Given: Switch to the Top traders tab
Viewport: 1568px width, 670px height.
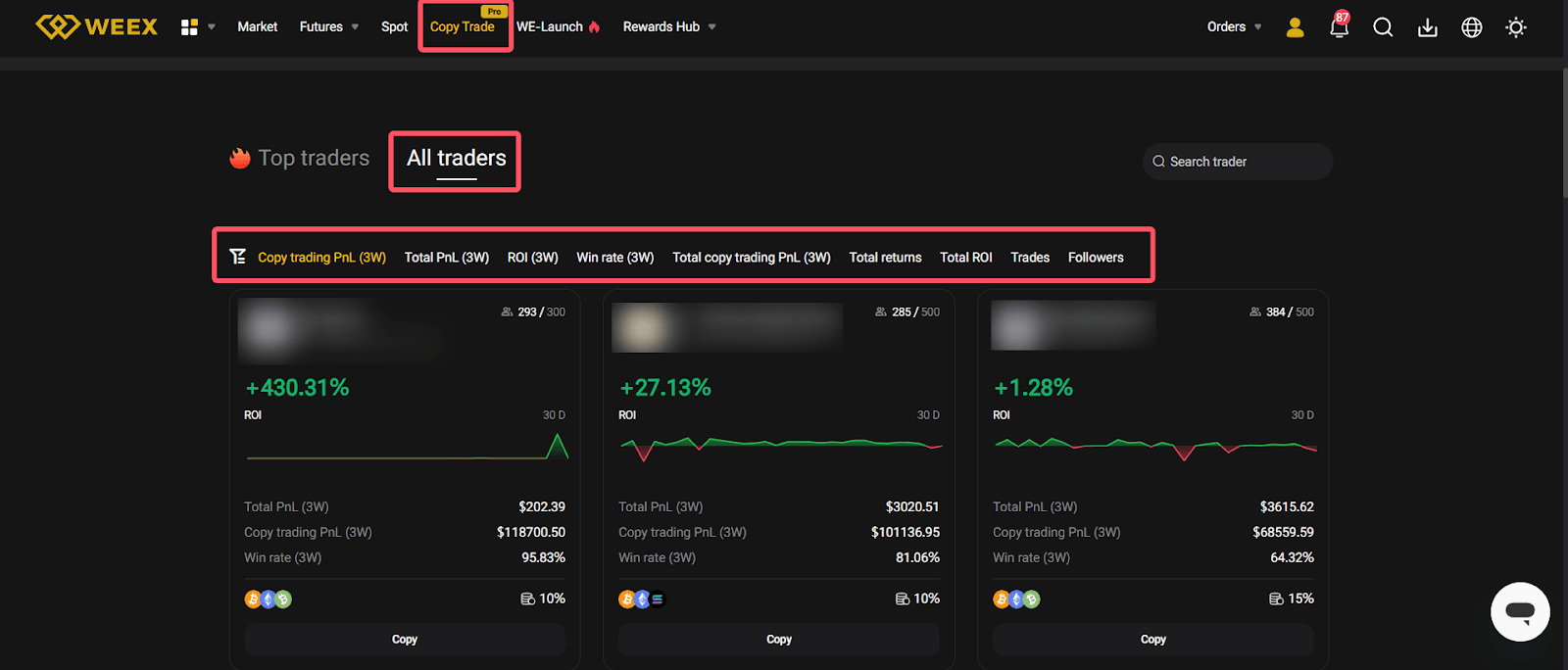Looking at the screenshot, I should (x=313, y=159).
